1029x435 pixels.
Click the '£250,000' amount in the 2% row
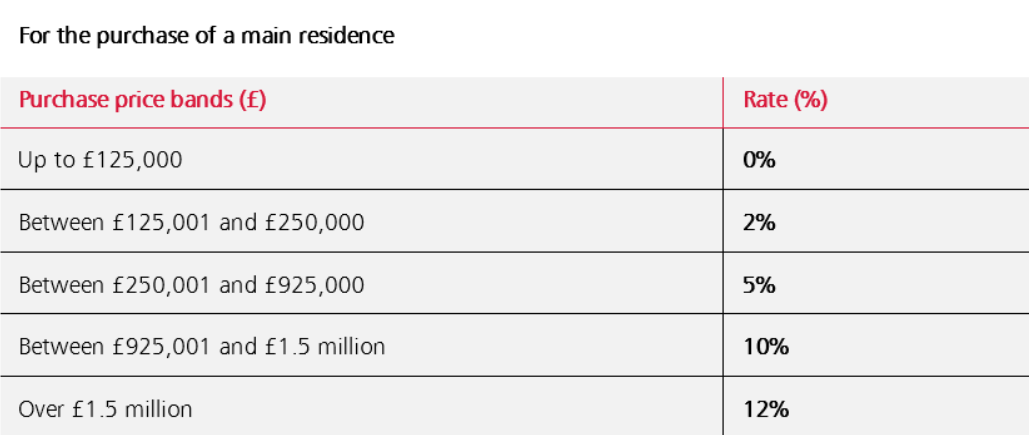point(314,222)
